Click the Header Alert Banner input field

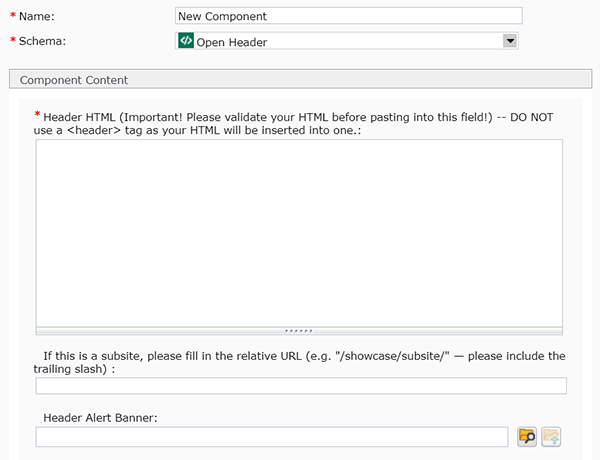point(272,436)
